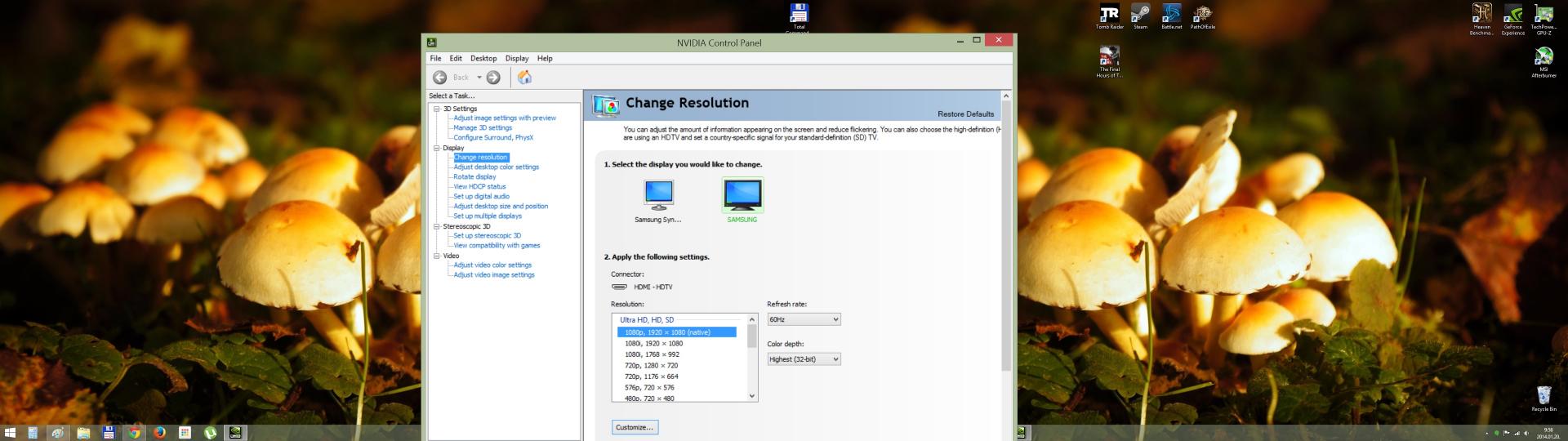The height and width of the screenshot is (441, 1568).
Task: Open Calculator from the taskbar
Action: [x=33, y=433]
